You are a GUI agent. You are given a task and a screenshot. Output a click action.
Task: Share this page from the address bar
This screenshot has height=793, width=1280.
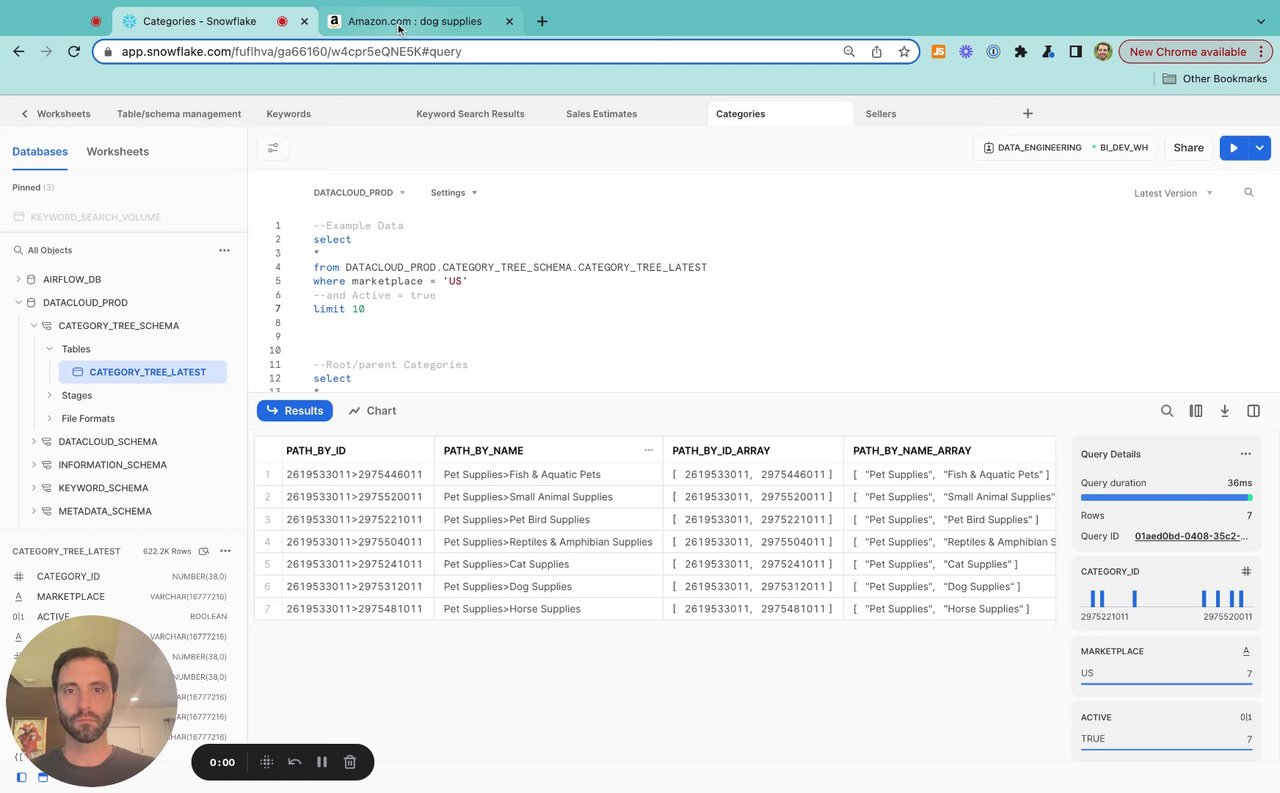click(877, 51)
